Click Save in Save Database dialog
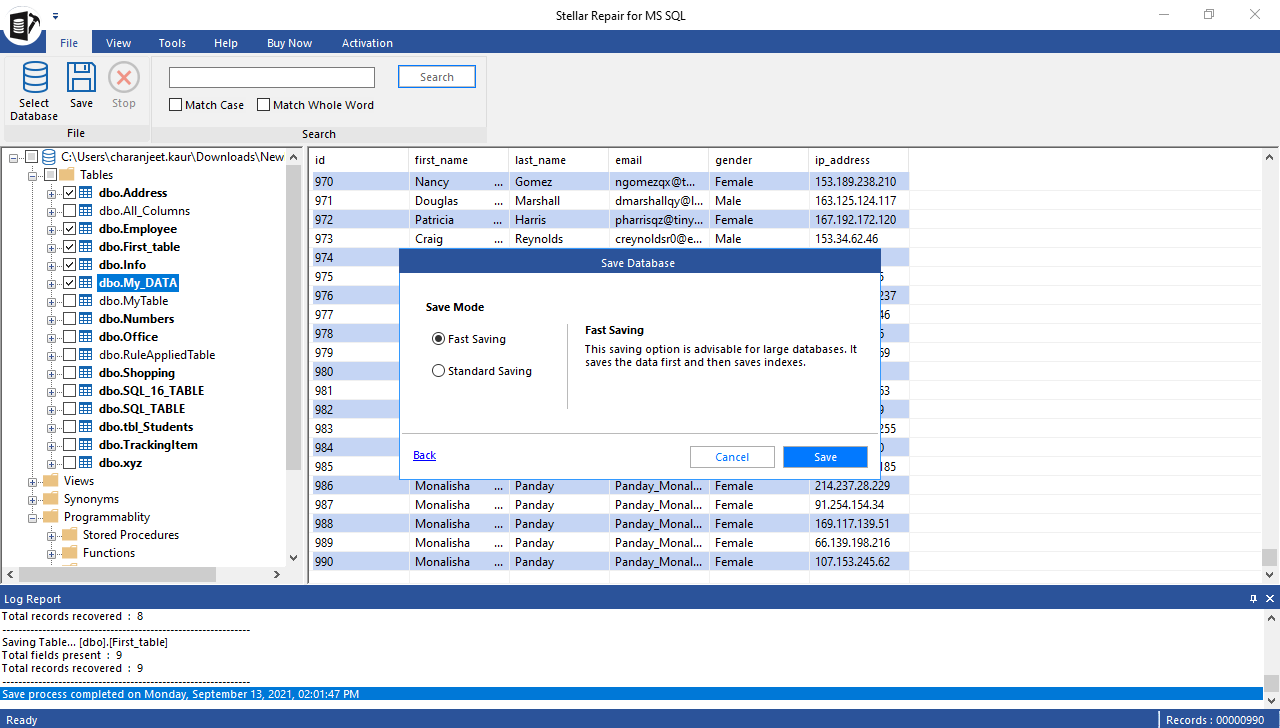 [x=825, y=457]
